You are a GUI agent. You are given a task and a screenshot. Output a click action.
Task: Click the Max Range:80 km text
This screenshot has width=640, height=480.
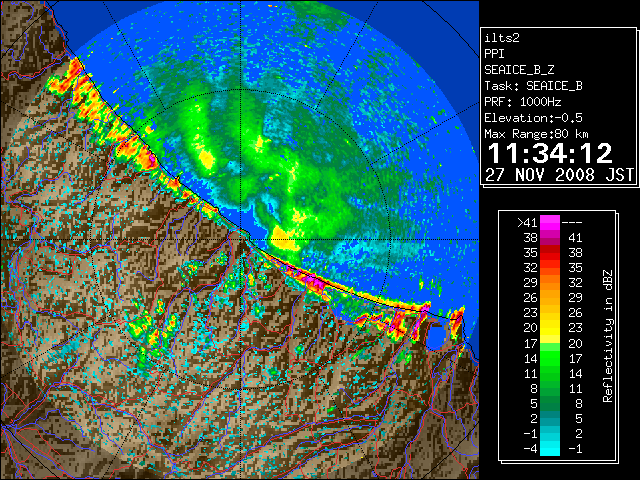pyautogui.click(x=536, y=134)
